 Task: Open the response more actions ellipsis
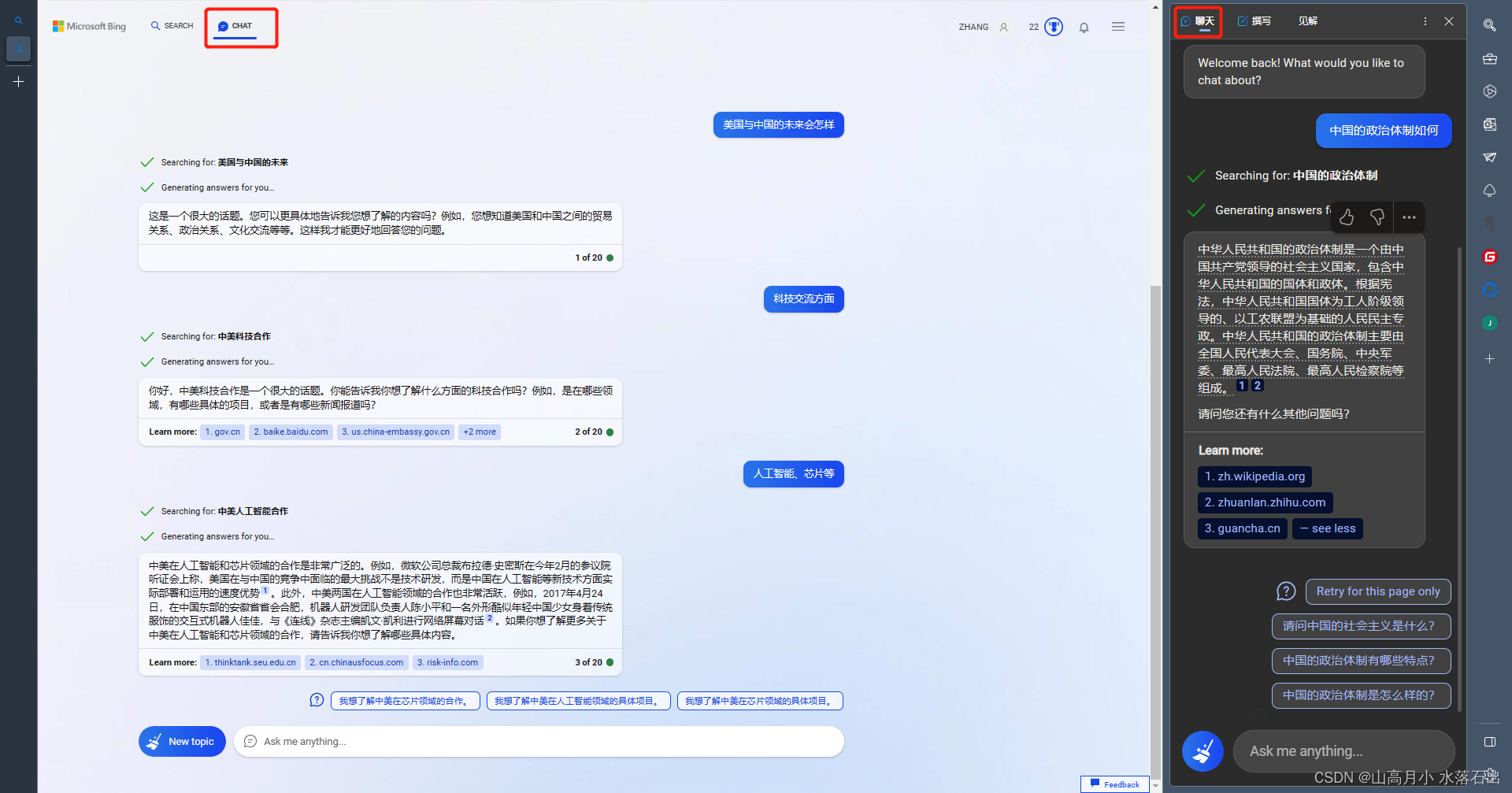(1410, 217)
